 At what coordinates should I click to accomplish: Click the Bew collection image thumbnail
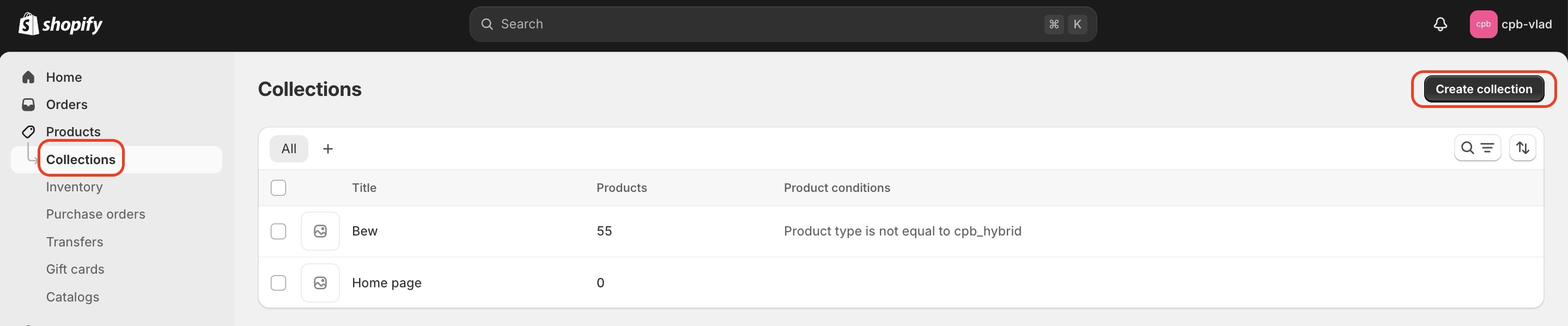[320, 231]
